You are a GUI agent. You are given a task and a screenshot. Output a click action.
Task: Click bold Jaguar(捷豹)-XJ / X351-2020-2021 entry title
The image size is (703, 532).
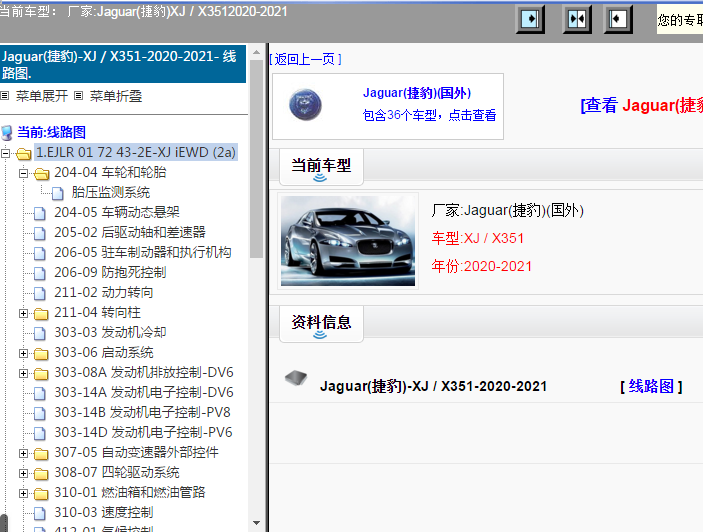434,386
